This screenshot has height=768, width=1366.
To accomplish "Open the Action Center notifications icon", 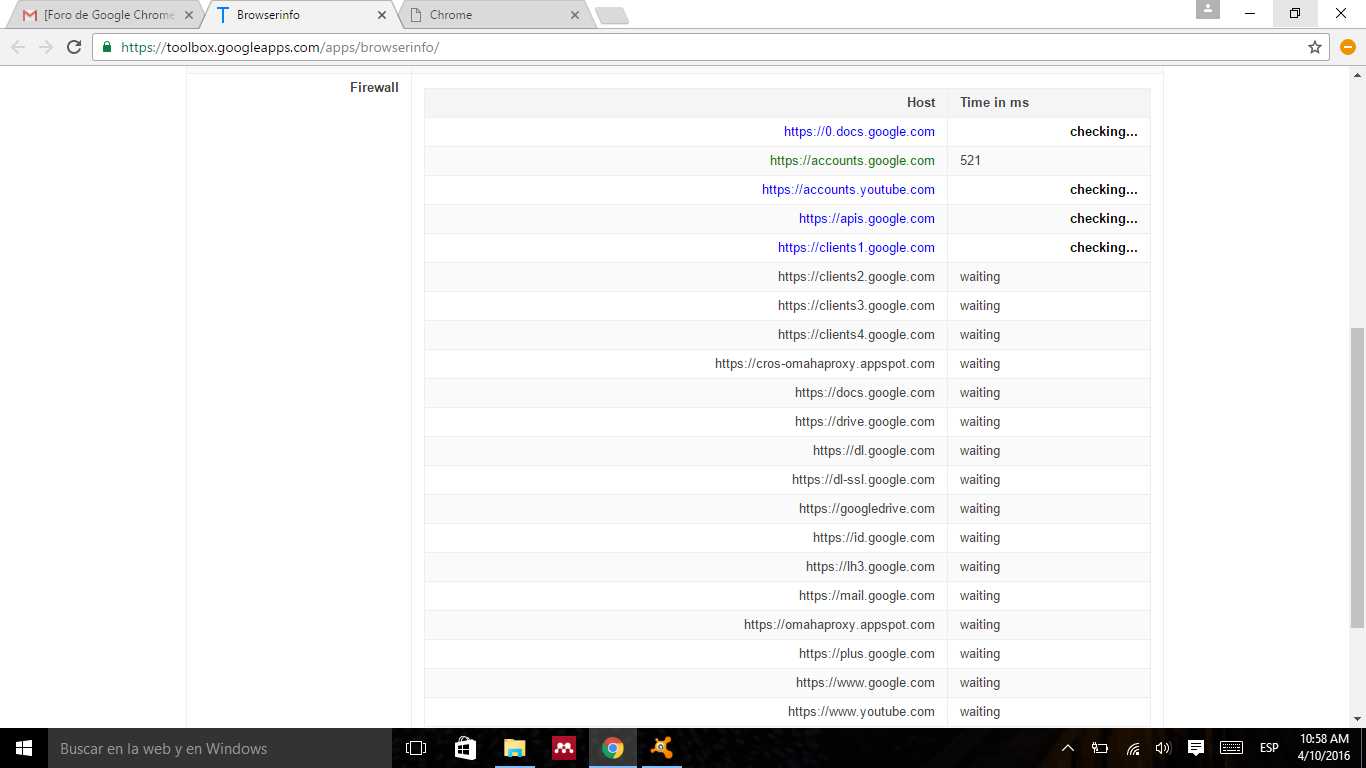I will point(1195,748).
